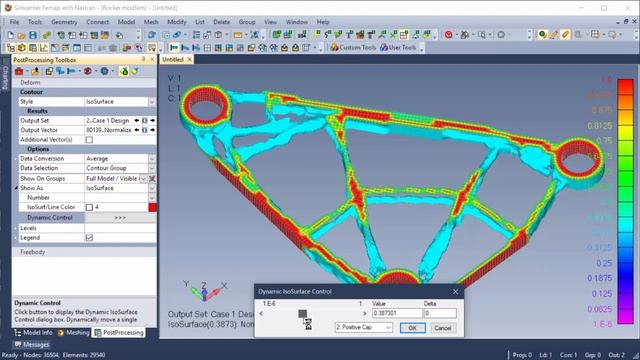
Task: Close the Dynamic IsoSurface Control dialog
Action: pyautogui.click(x=456, y=291)
